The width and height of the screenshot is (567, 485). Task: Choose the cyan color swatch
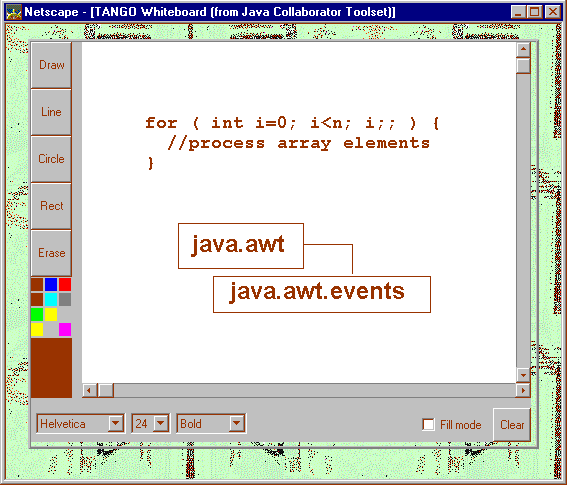(x=51, y=299)
